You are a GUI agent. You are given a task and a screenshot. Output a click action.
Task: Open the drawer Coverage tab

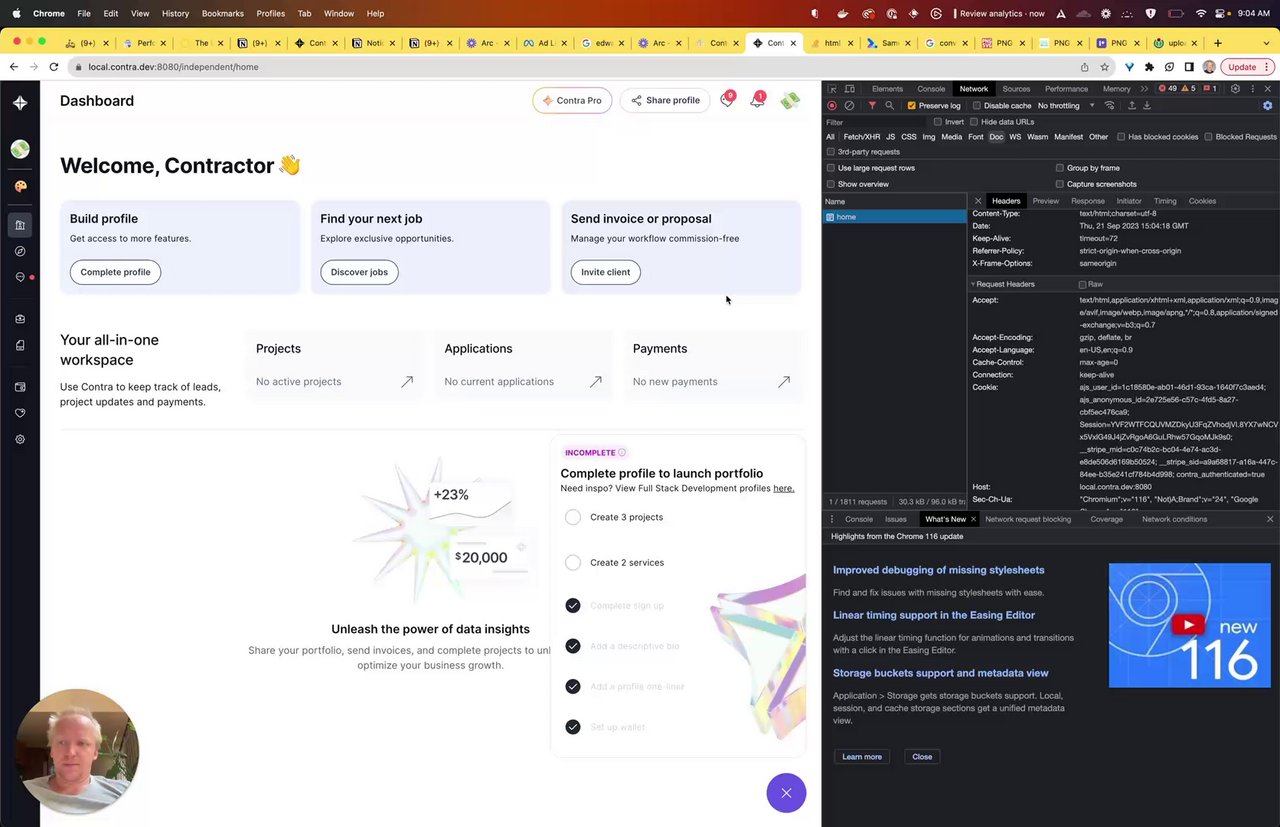click(x=1106, y=519)
